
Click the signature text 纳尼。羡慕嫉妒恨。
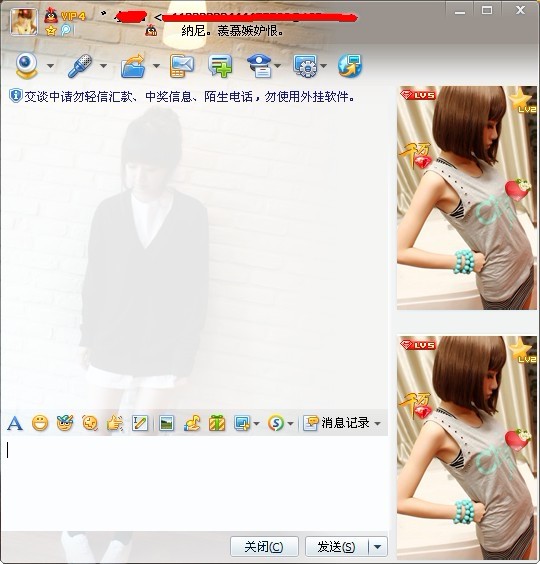click(232, 31)
